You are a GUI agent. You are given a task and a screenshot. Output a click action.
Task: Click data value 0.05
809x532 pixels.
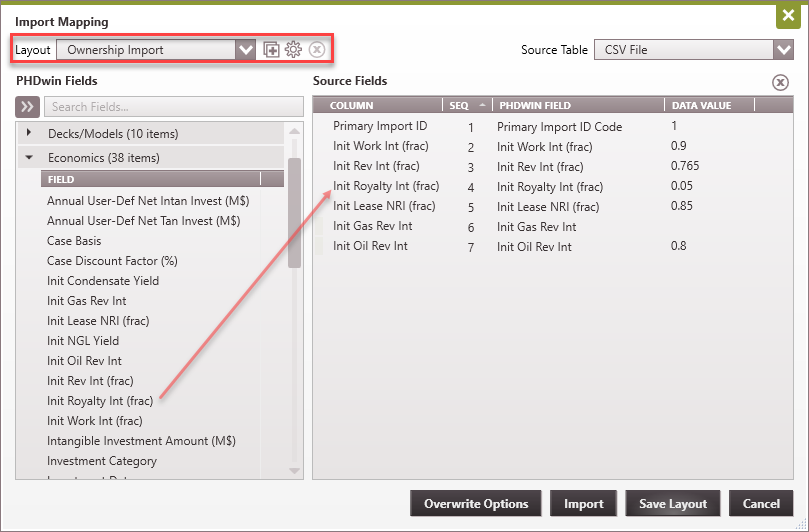pos(682,186)
